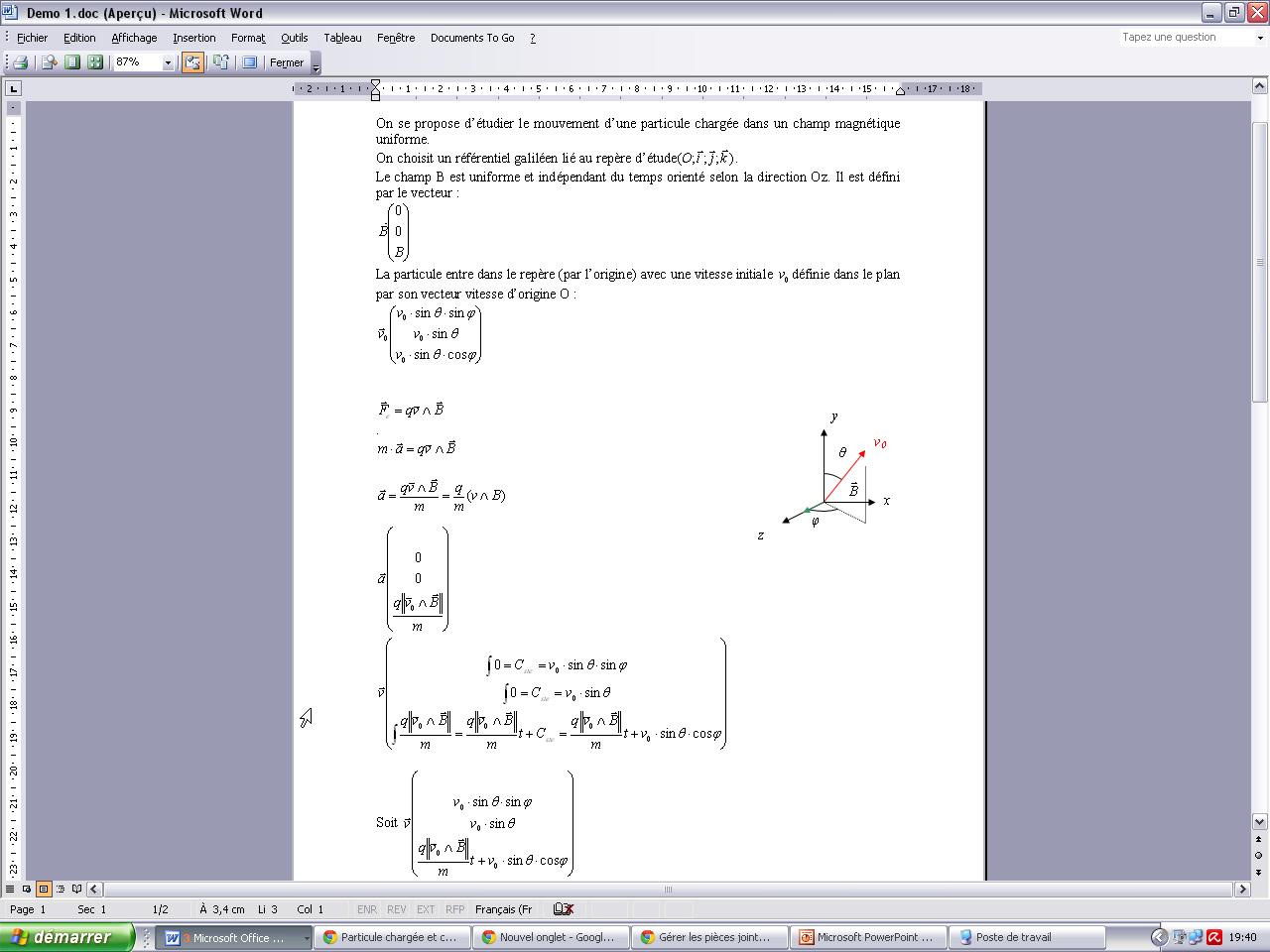Viewport: 1270px width, 952px height.
Task: Click the horizontal scrollbar right arrow
Action: [x=1241, y=889]
